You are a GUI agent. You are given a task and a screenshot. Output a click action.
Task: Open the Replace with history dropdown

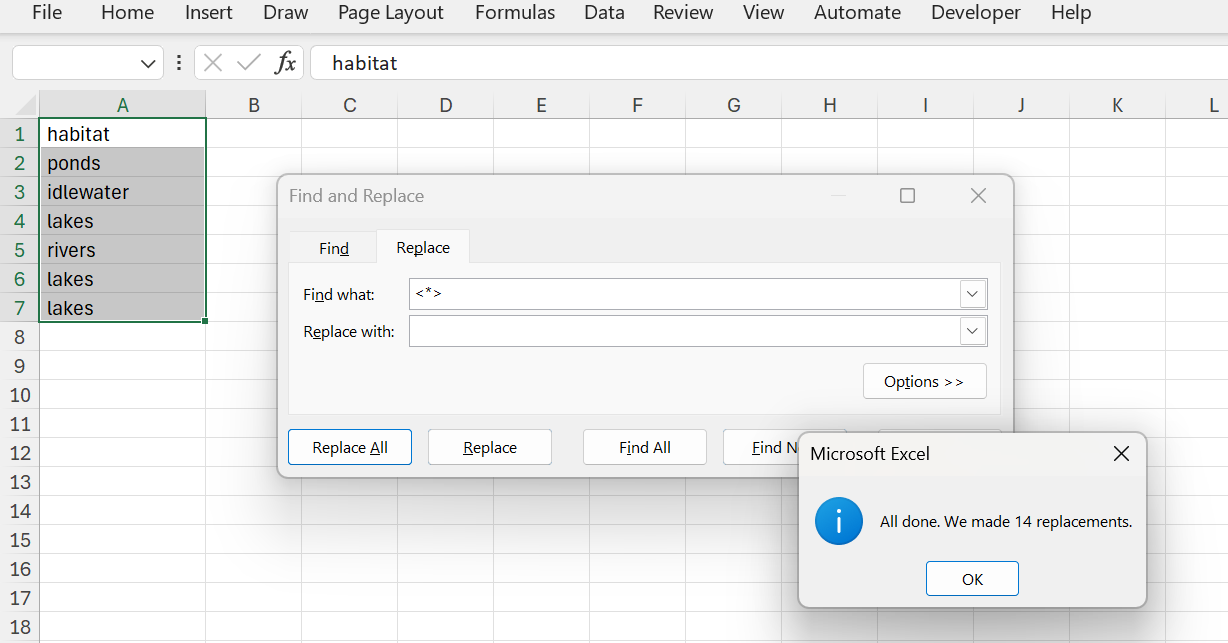click(973, 331)
